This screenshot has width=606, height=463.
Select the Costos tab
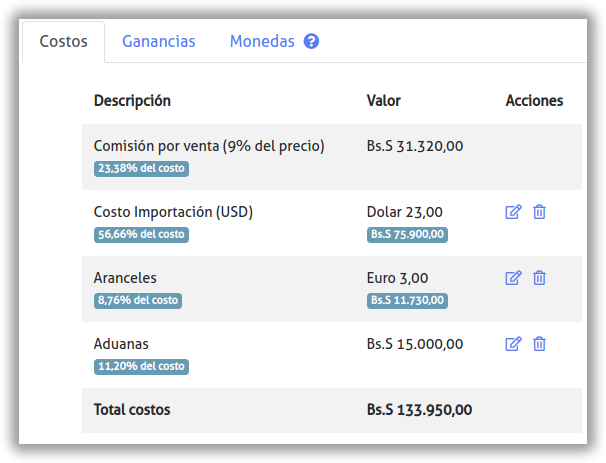tap(63, 42)
